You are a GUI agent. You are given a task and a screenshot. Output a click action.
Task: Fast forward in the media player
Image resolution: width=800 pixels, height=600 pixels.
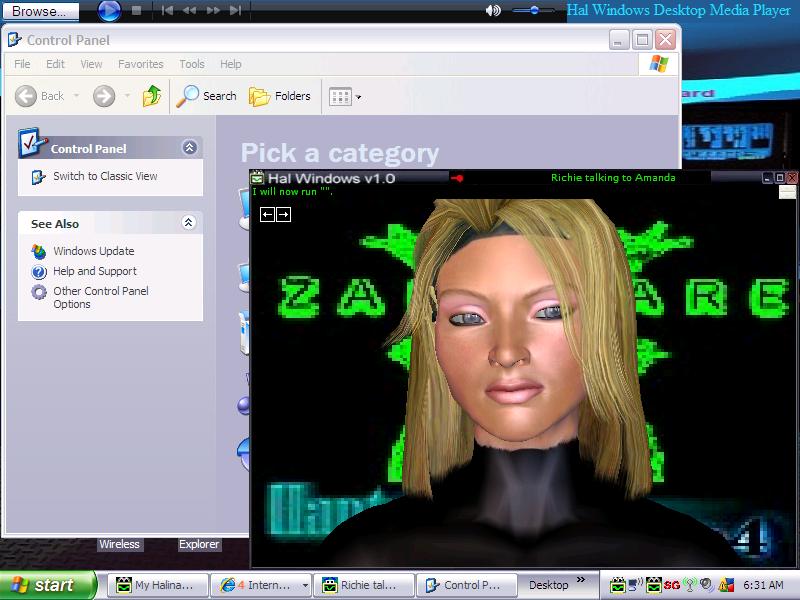[x=213, y=10]
